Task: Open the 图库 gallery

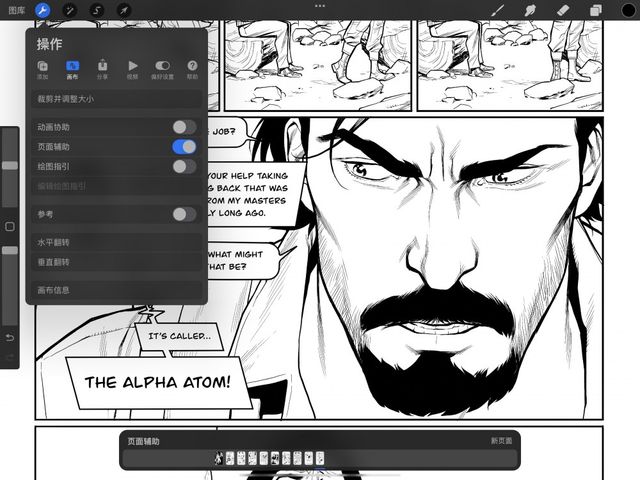Action: (17, 10)
